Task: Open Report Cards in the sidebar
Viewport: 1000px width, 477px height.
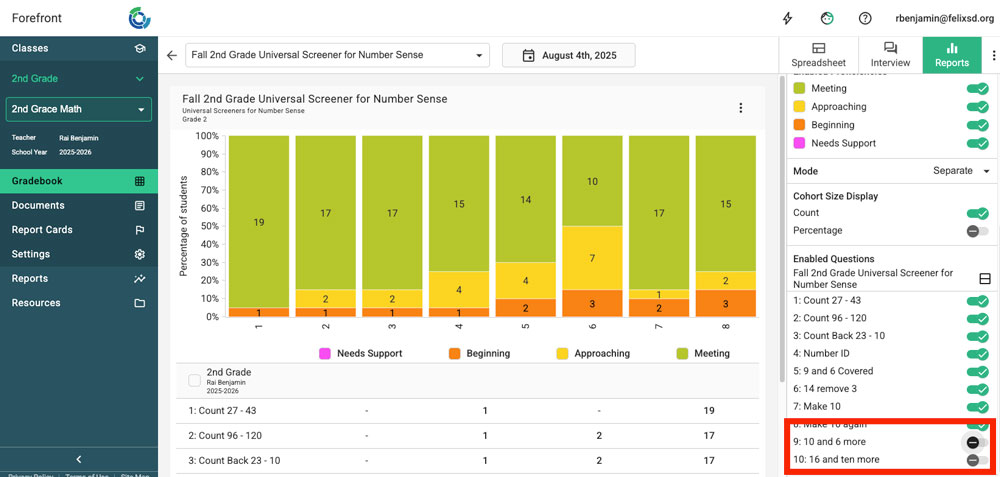Action: (x=42, y=230)
